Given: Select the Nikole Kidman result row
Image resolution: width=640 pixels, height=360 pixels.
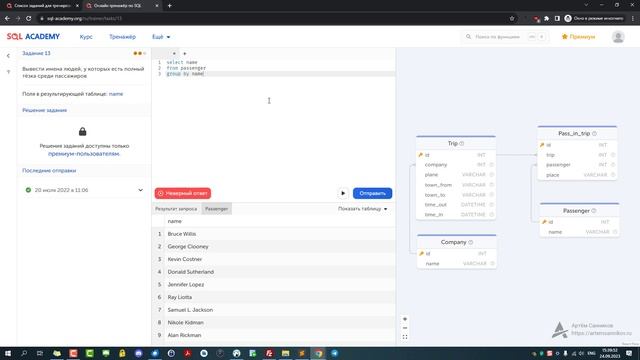Looking at the screenshot, I should click(x=273, y=322).
